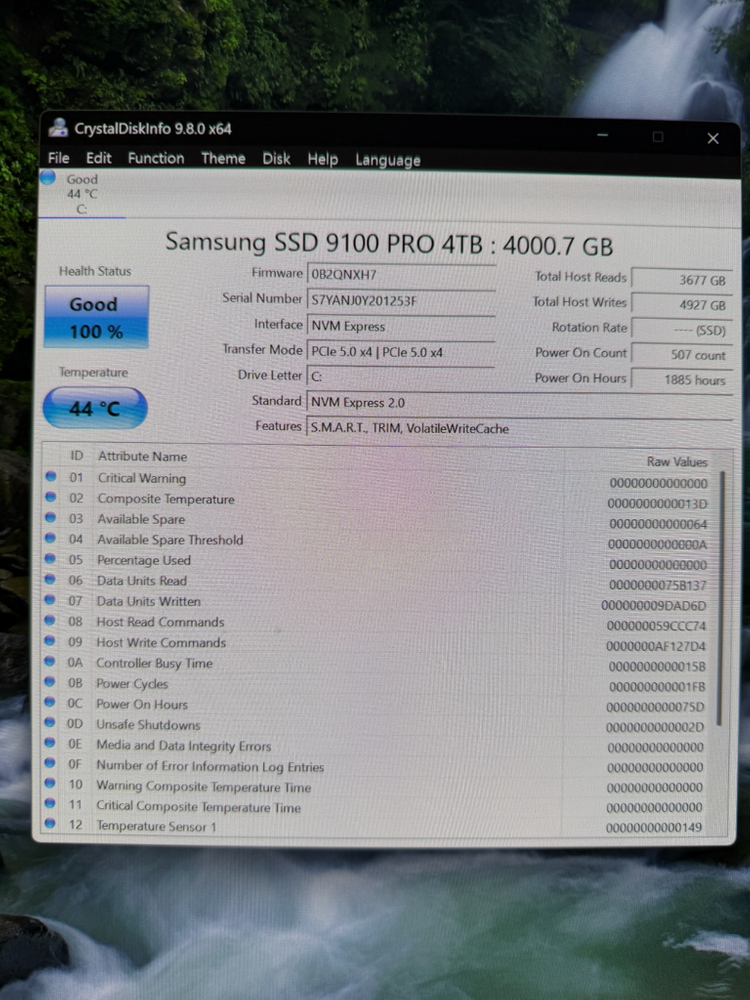This screenshot has width=750, height=1000.
Task: Click the blue status dot on drive tab
Action: pos(48,178)
